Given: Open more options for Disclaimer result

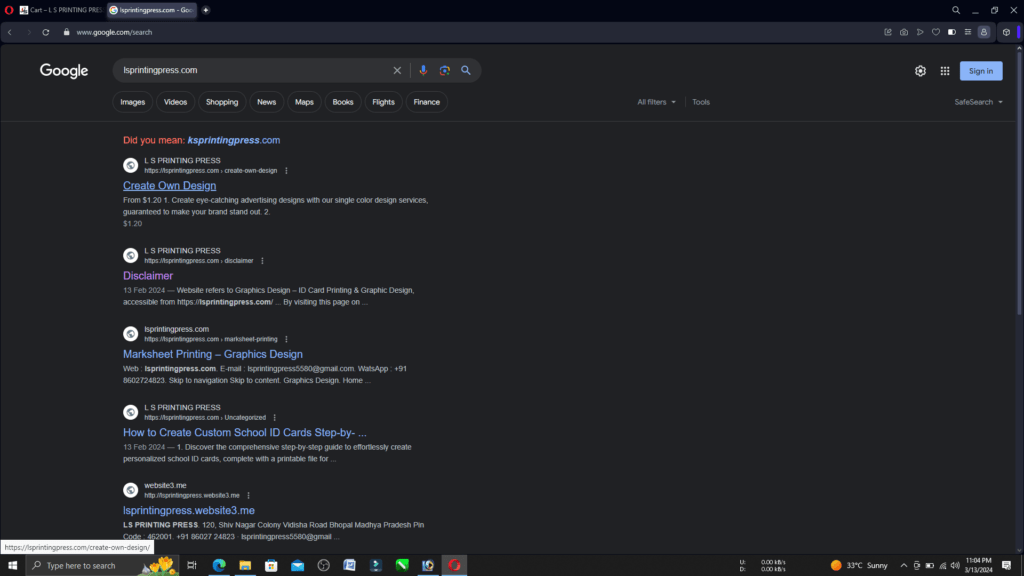Looking at the screenshot, I should 263,261.
